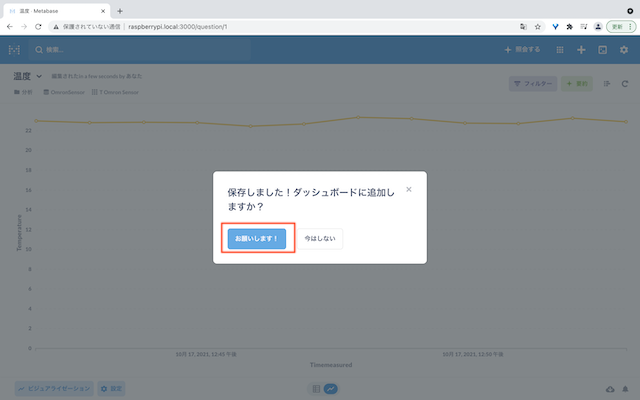Click the green 要約 button
Screen dimensions: 640x400
tap(577, 84)
